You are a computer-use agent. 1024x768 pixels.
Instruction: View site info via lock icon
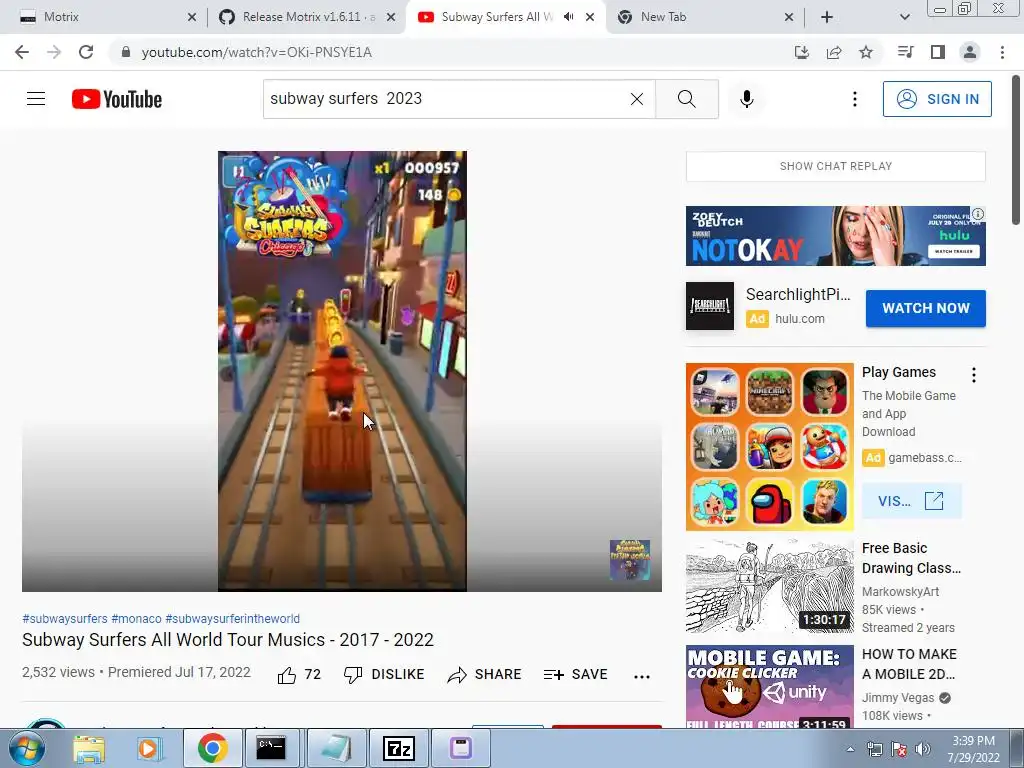coord(126,52)
